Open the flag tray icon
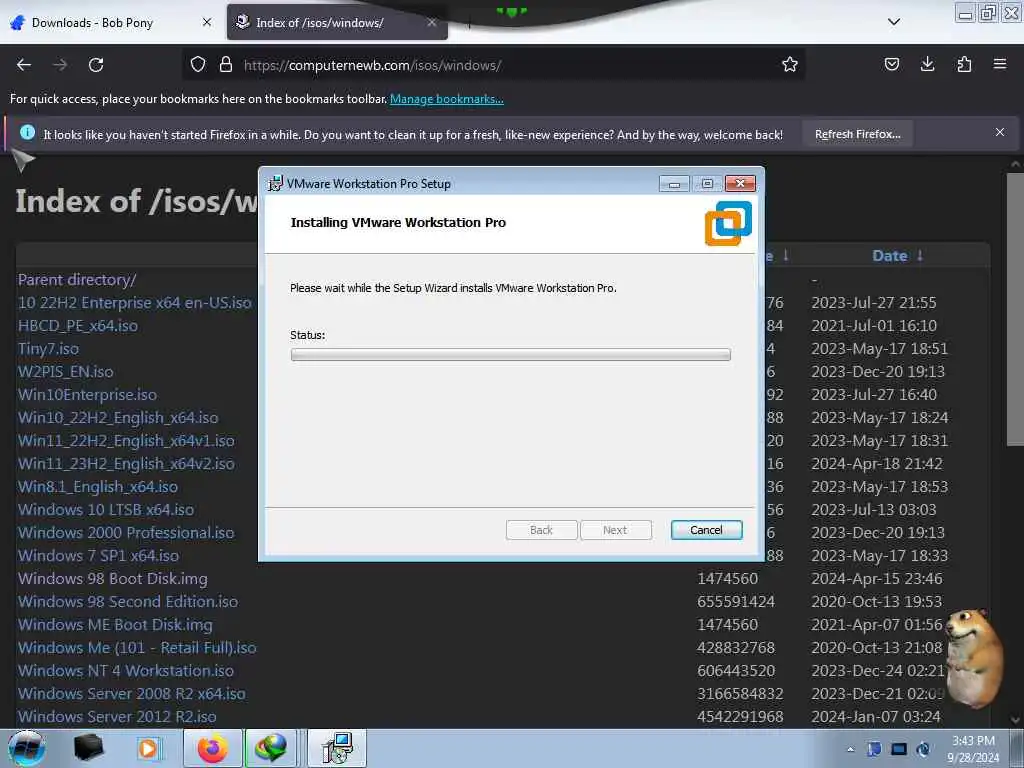1024x768 pixels. pyautogui.click(x=874, y=749)
